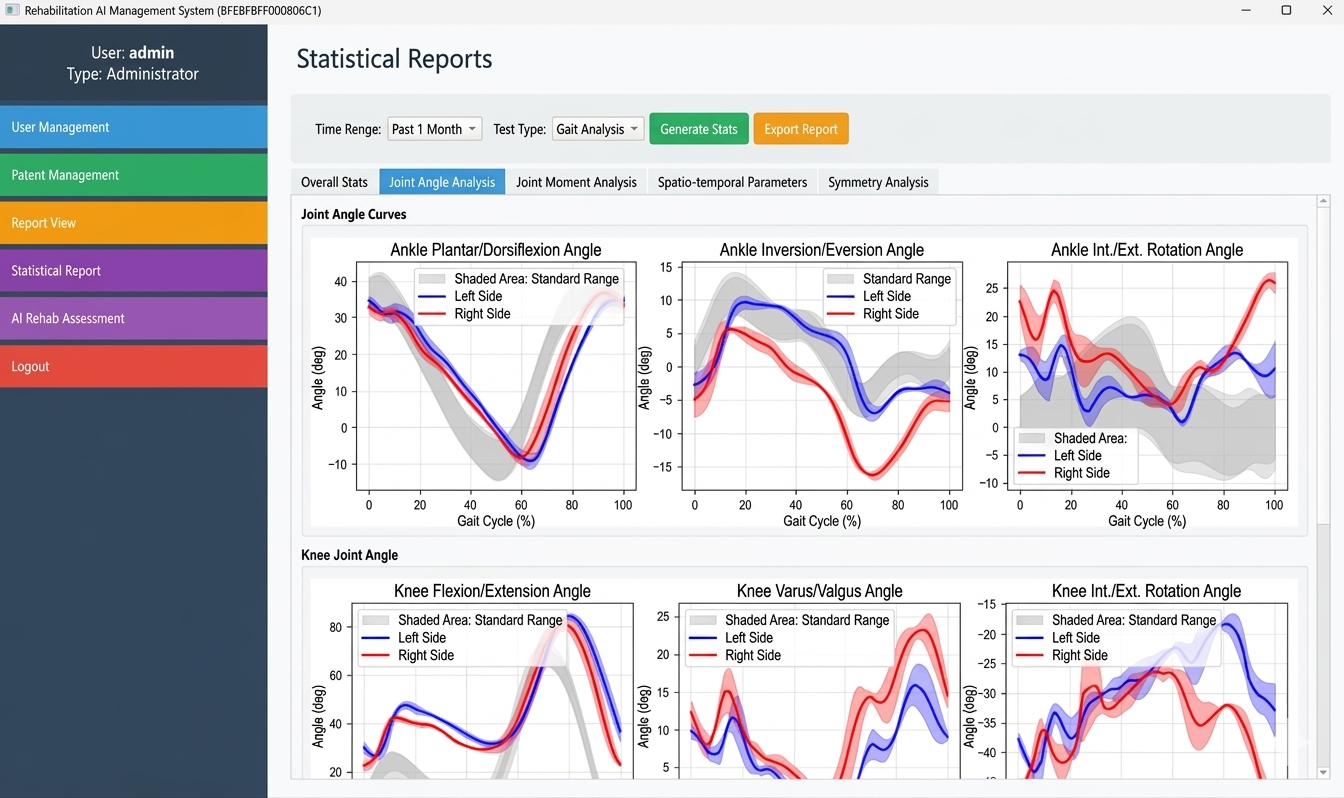This screenshot has height=798, width=1344.
Task: Switch to the Overall Stats tab
Action: pos(334,182)
